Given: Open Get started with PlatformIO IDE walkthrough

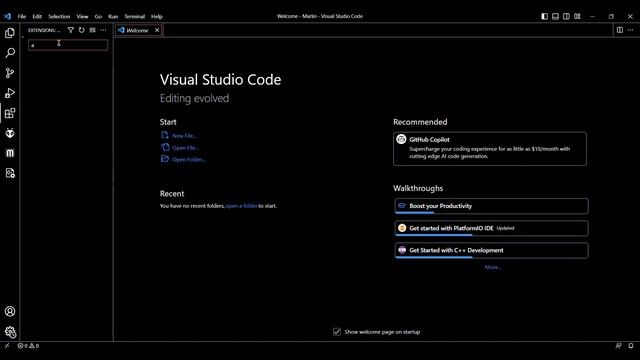Looking at the screenshot, I should click(491, 228).
